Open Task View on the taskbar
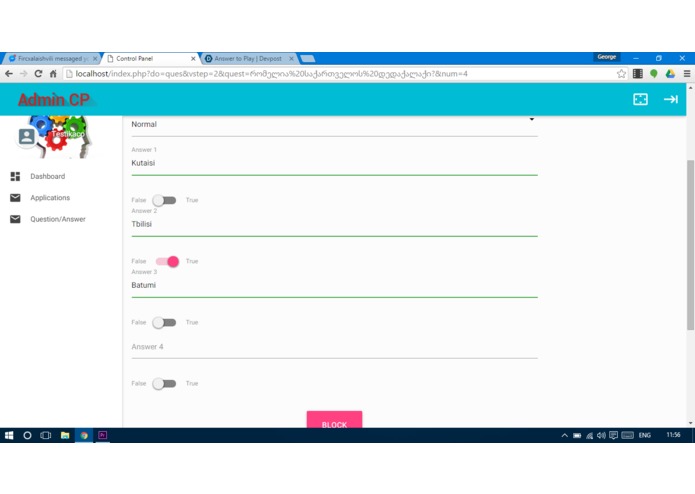The width and height of the screenshot is (695, 494). (x=46, y=436)
